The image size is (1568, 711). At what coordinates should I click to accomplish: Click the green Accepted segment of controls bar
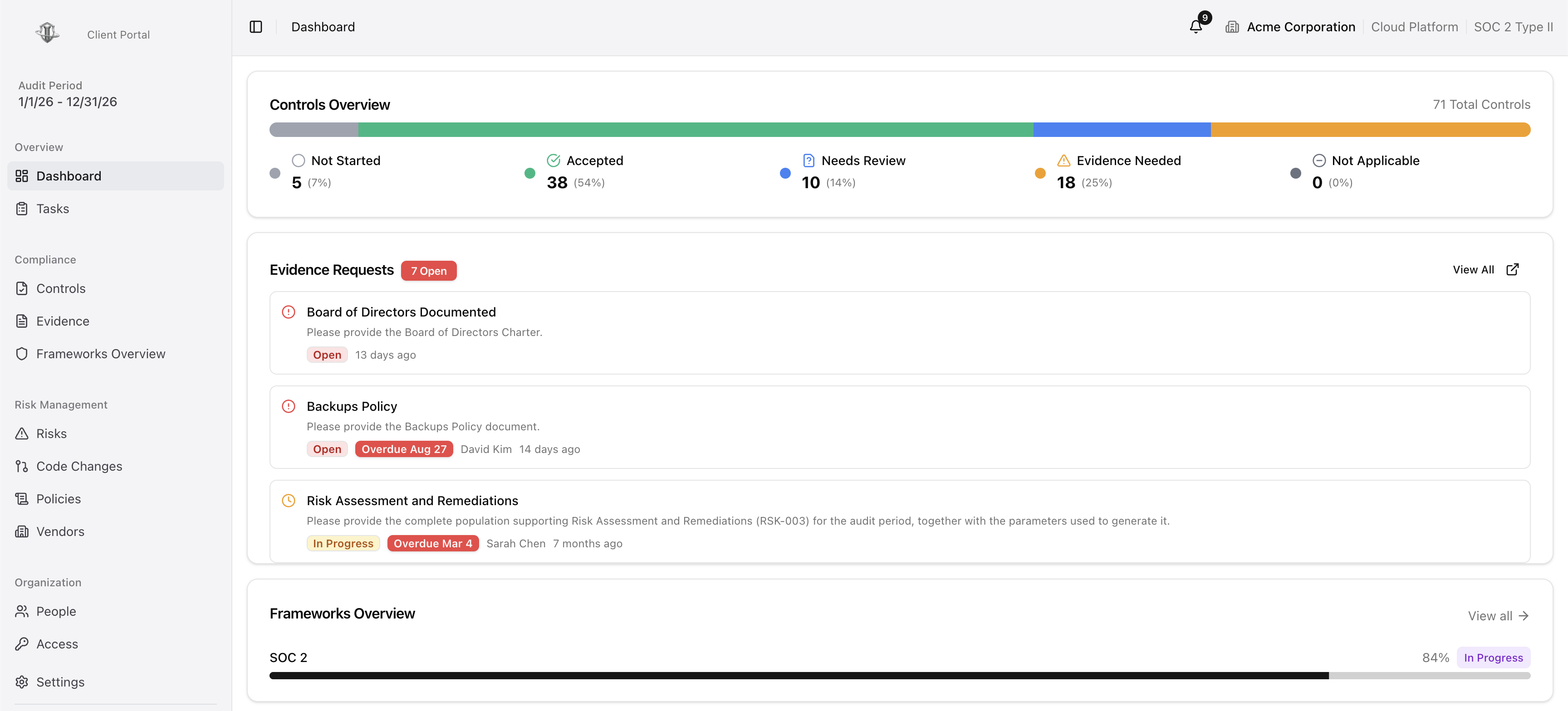coord(696,130)
